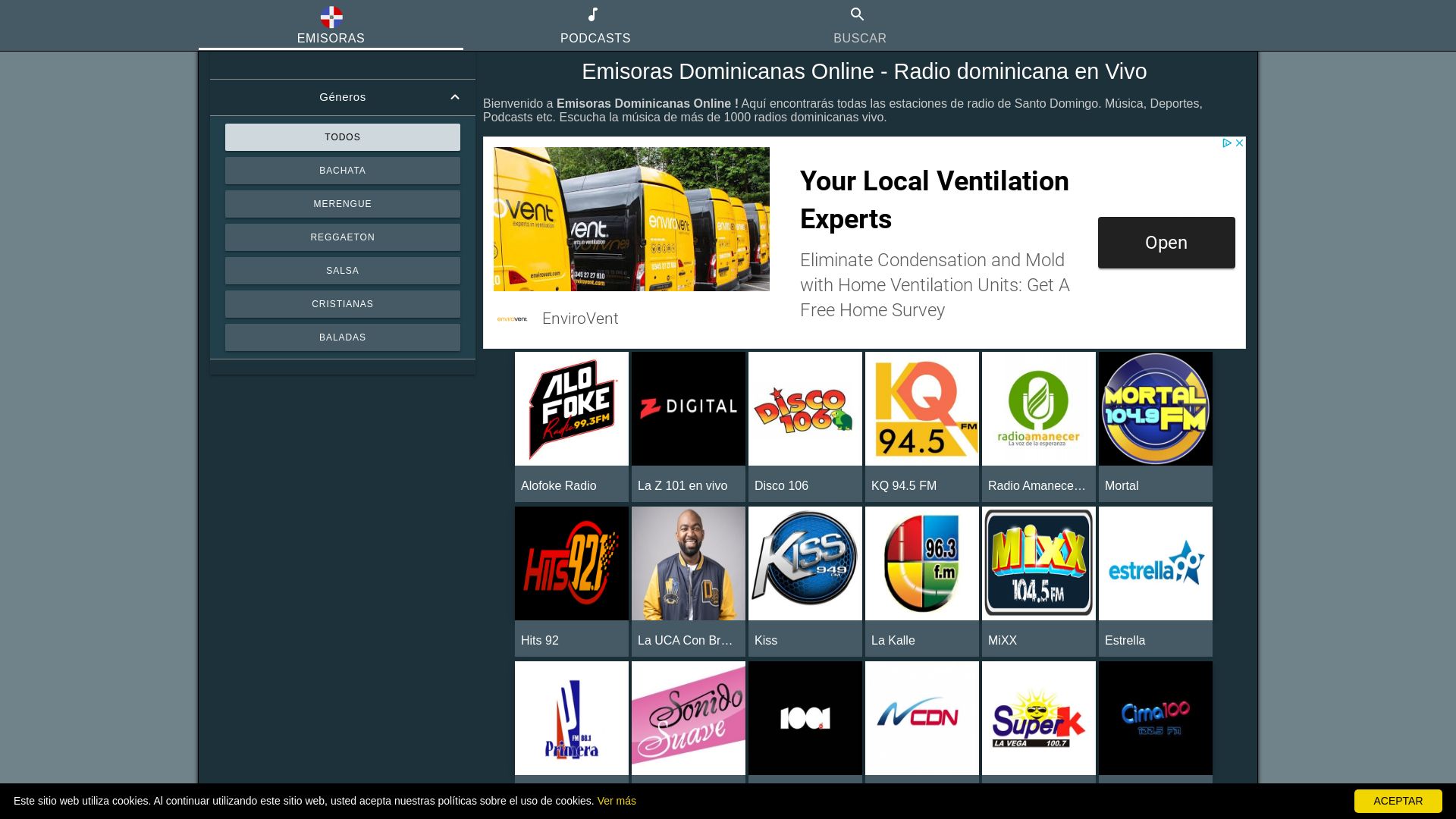Close the EnviroVent ad with X
Image resolution: width=1456 pixels, height=819 pixels.
click(1239, 143)
